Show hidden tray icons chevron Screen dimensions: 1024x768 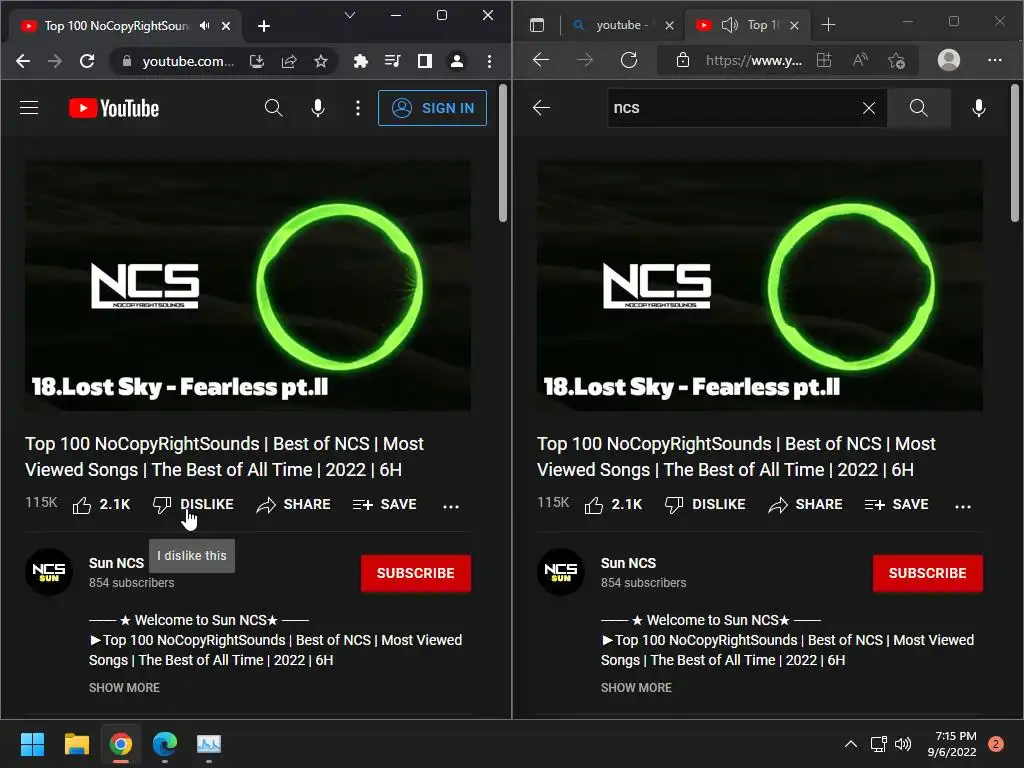pyautogui.click(x=851, y=744)
